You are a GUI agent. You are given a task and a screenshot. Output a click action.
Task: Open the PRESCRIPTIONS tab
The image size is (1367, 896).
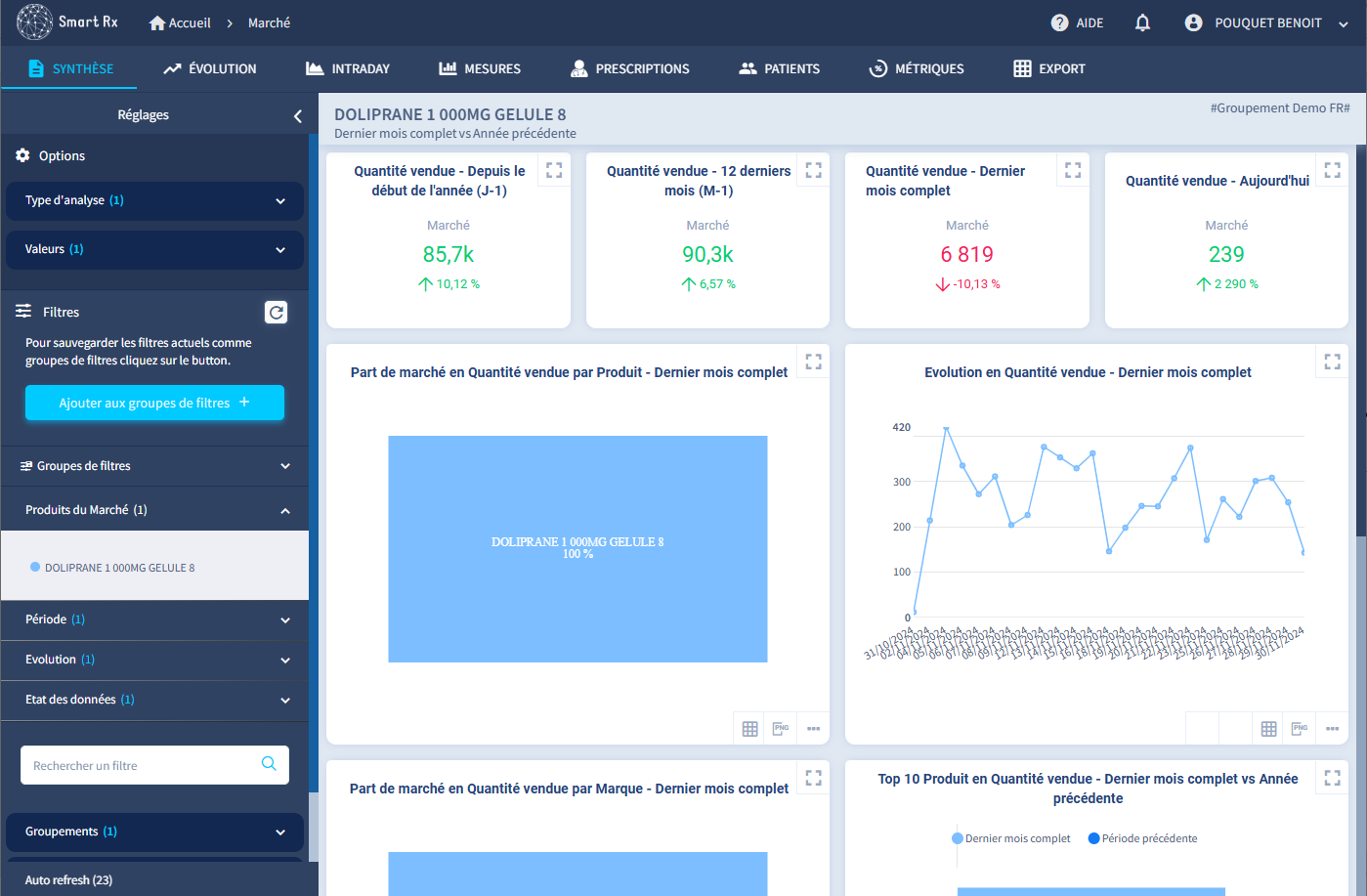tap(630, 68)
